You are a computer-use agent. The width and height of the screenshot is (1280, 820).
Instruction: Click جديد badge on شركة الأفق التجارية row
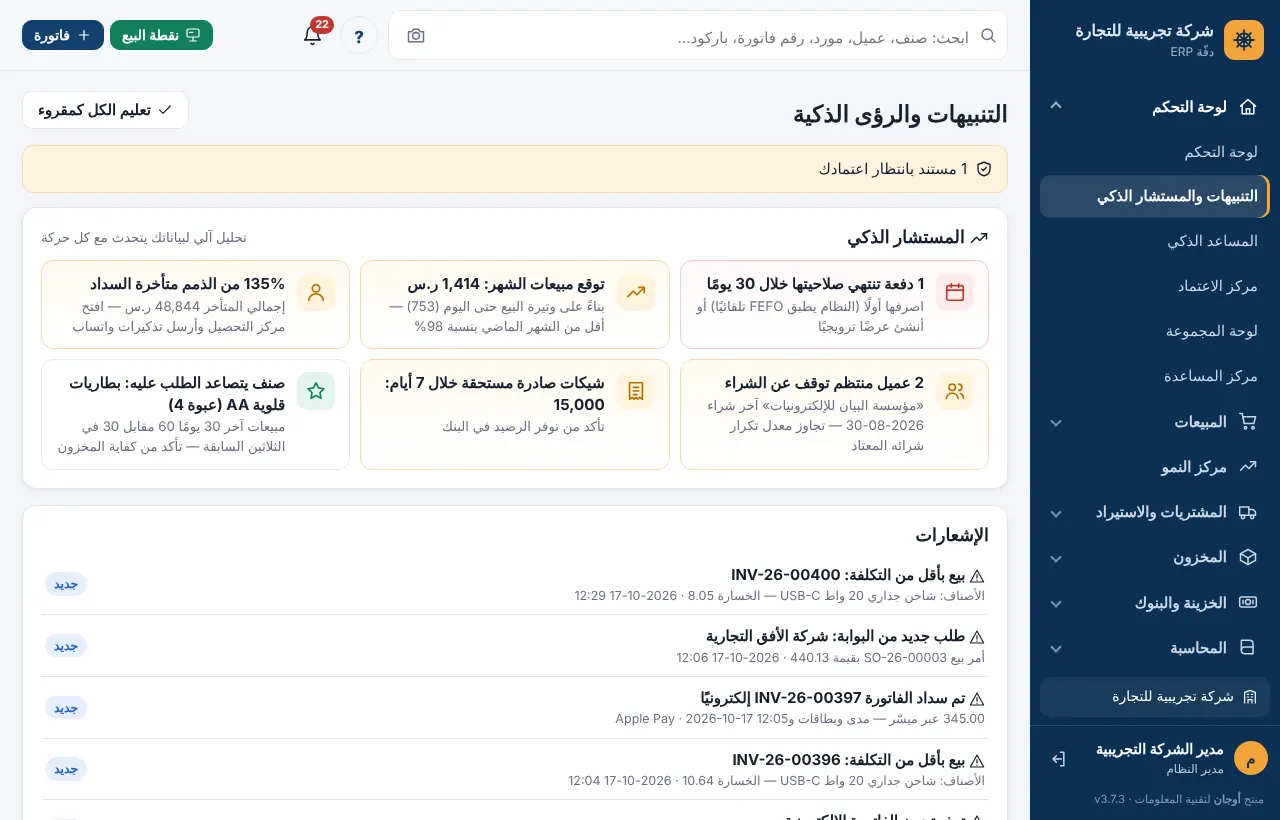coord(66,646)
